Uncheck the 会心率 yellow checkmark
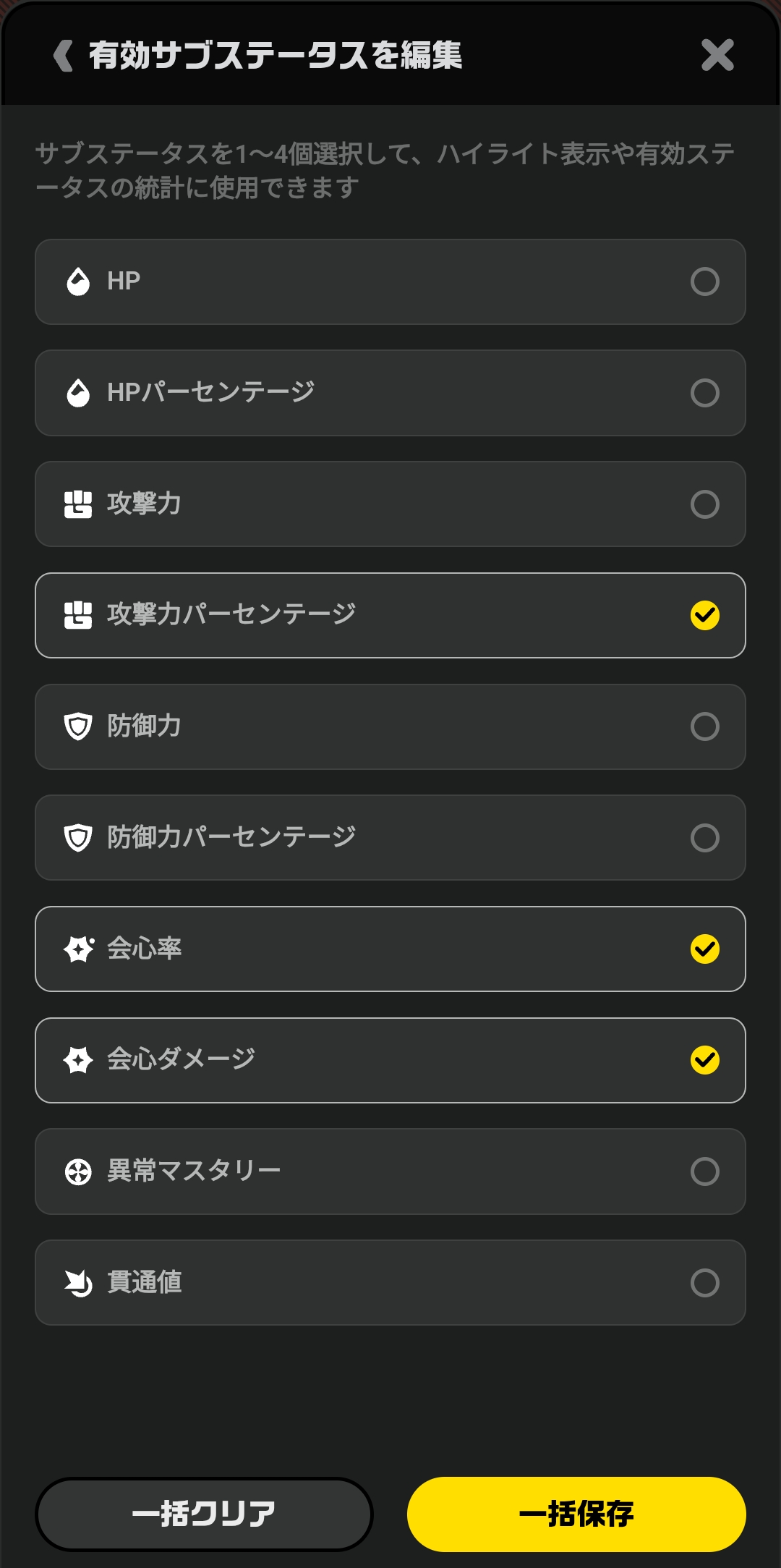This screenshot has width=781, height=1568. tap(704, 949)
